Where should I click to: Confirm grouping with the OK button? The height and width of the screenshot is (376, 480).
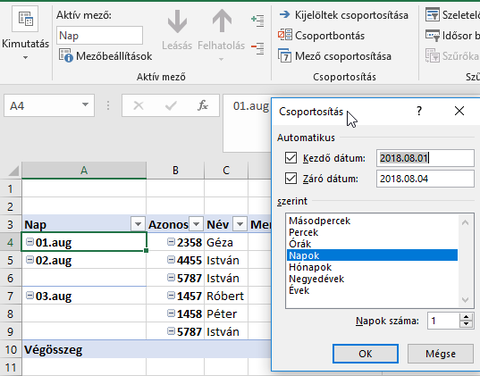365,354
